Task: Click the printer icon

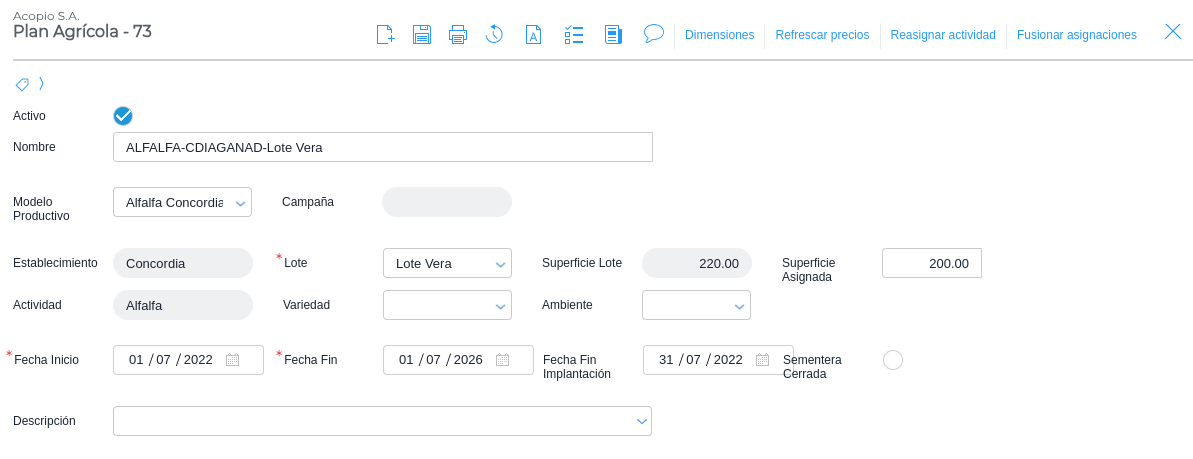Action: pyautogui.click(x=458, y=35)
